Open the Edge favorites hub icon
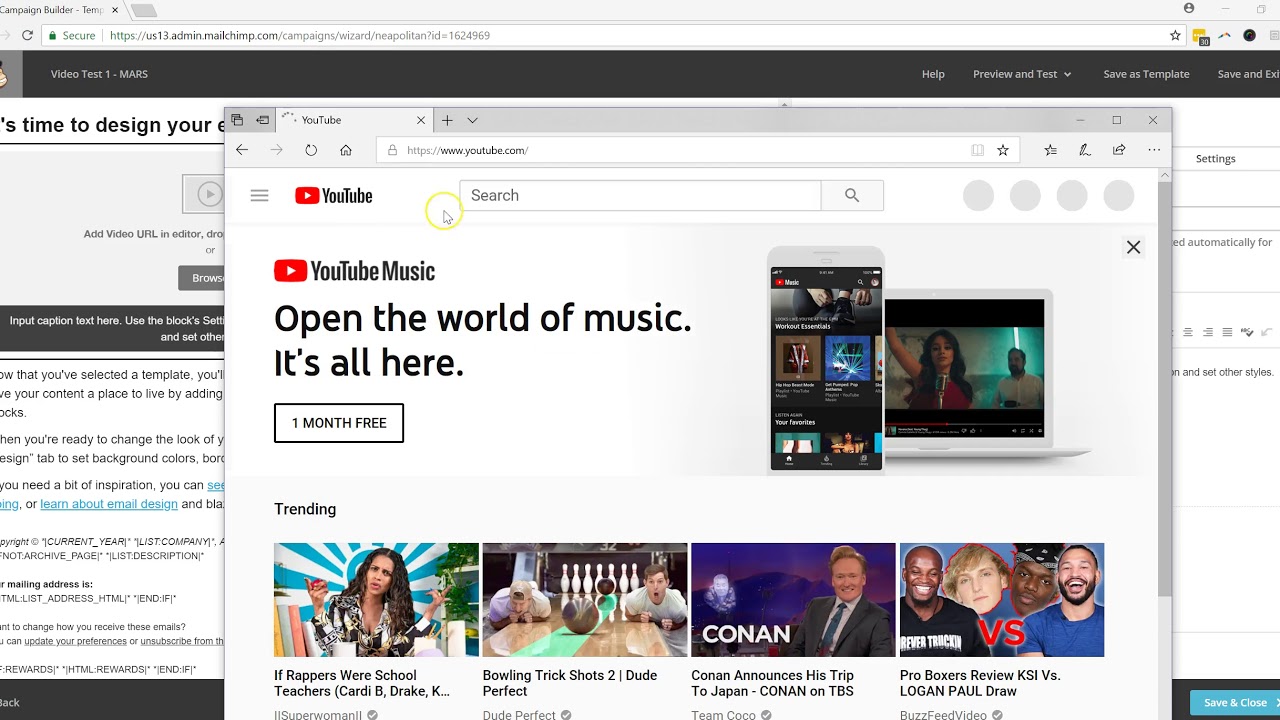Image resolution: width=1280 pixels, height=720 pixels. pyautogui.click(x=1050, y=150)
